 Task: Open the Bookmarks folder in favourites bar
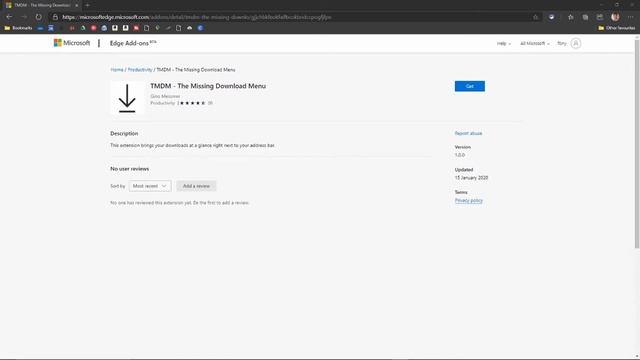click(x=18, y=28)
